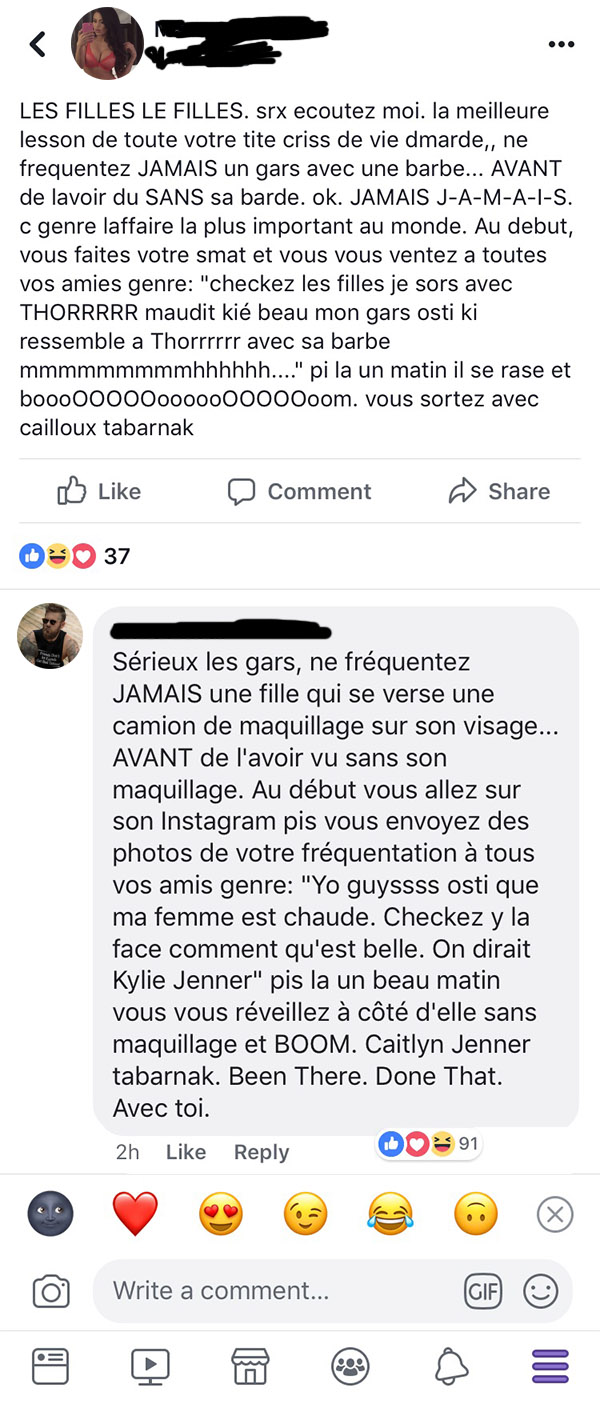
Task: Open the post author's profile picture
Action: (107, 43)
